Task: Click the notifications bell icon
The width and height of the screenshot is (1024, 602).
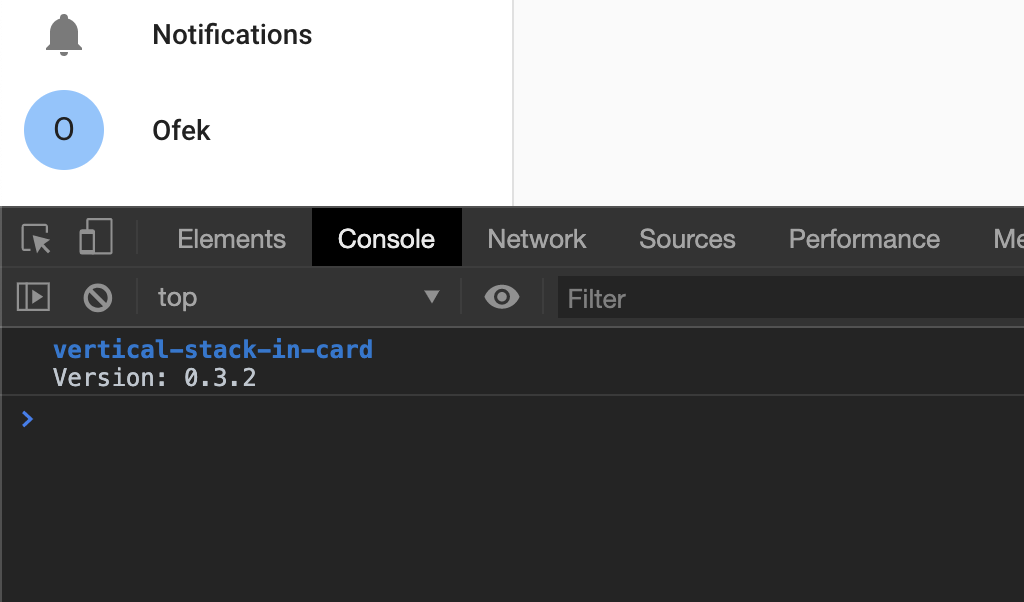Action: click(x=64, y=33)
